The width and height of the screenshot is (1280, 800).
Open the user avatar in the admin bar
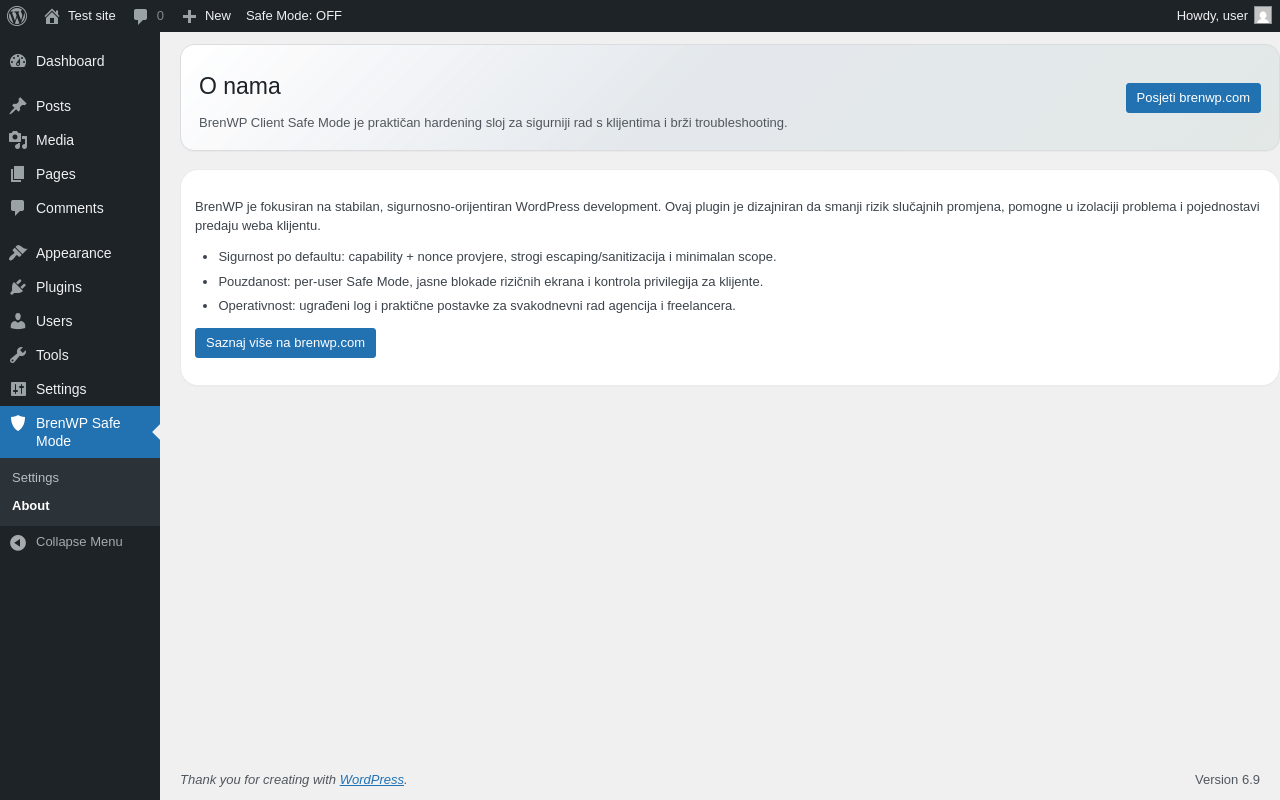(1263, 15)
